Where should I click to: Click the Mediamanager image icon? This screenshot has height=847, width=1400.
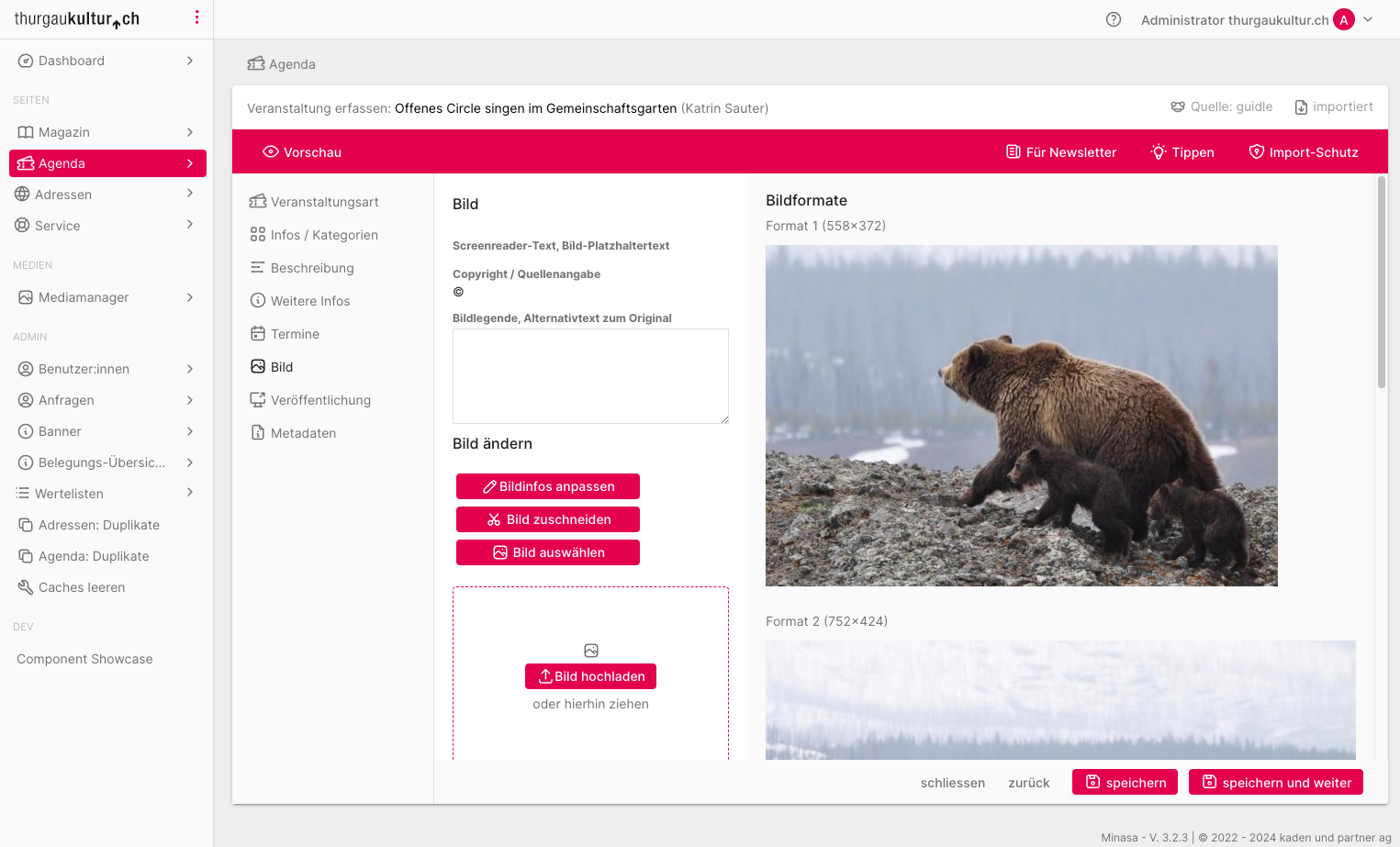coord(26,297)
